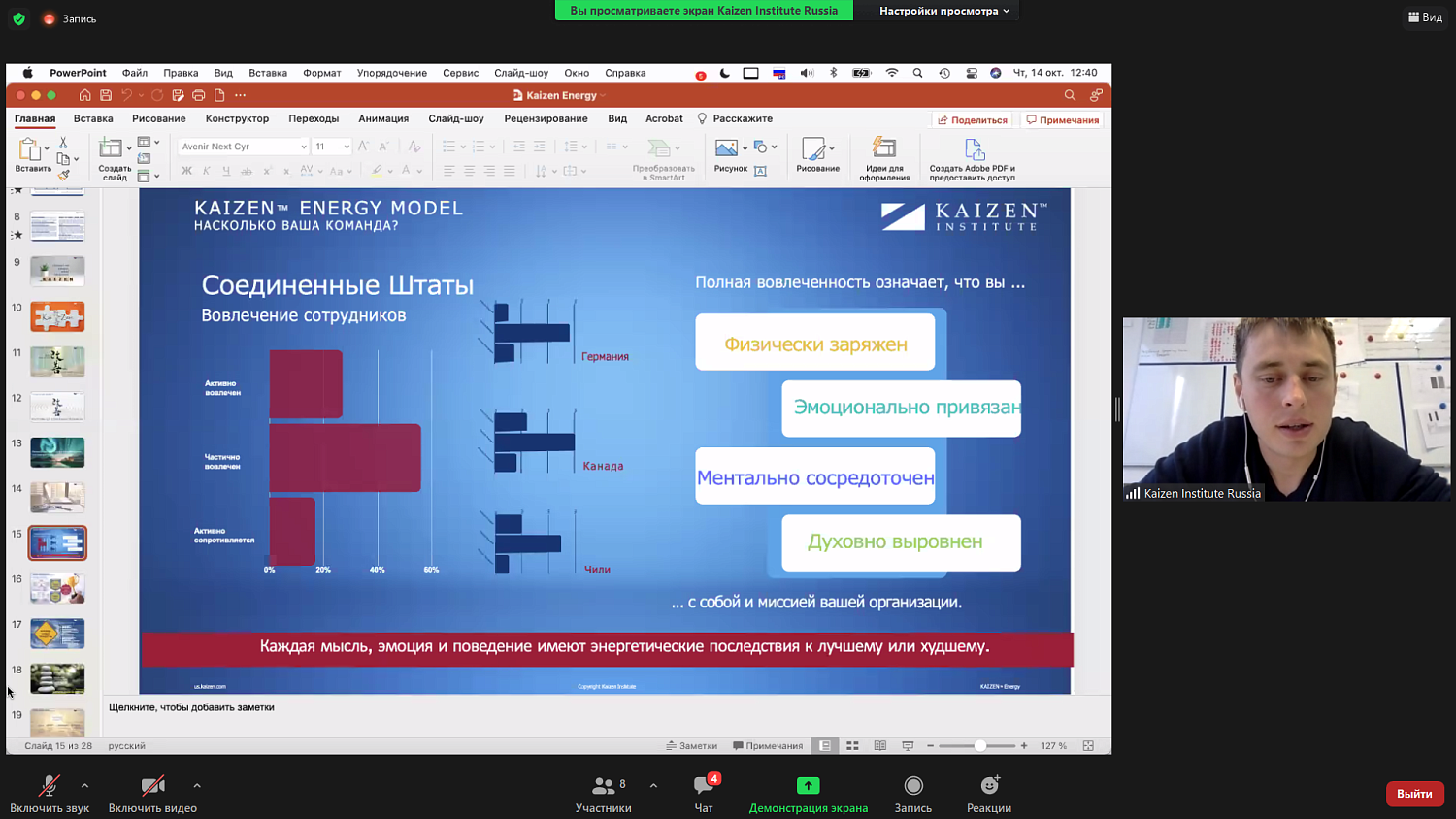The width and height of the screenshot is (1456, 819).
Task: Switch to Slide Sorter view icon
Action: [x=852, y=746]
